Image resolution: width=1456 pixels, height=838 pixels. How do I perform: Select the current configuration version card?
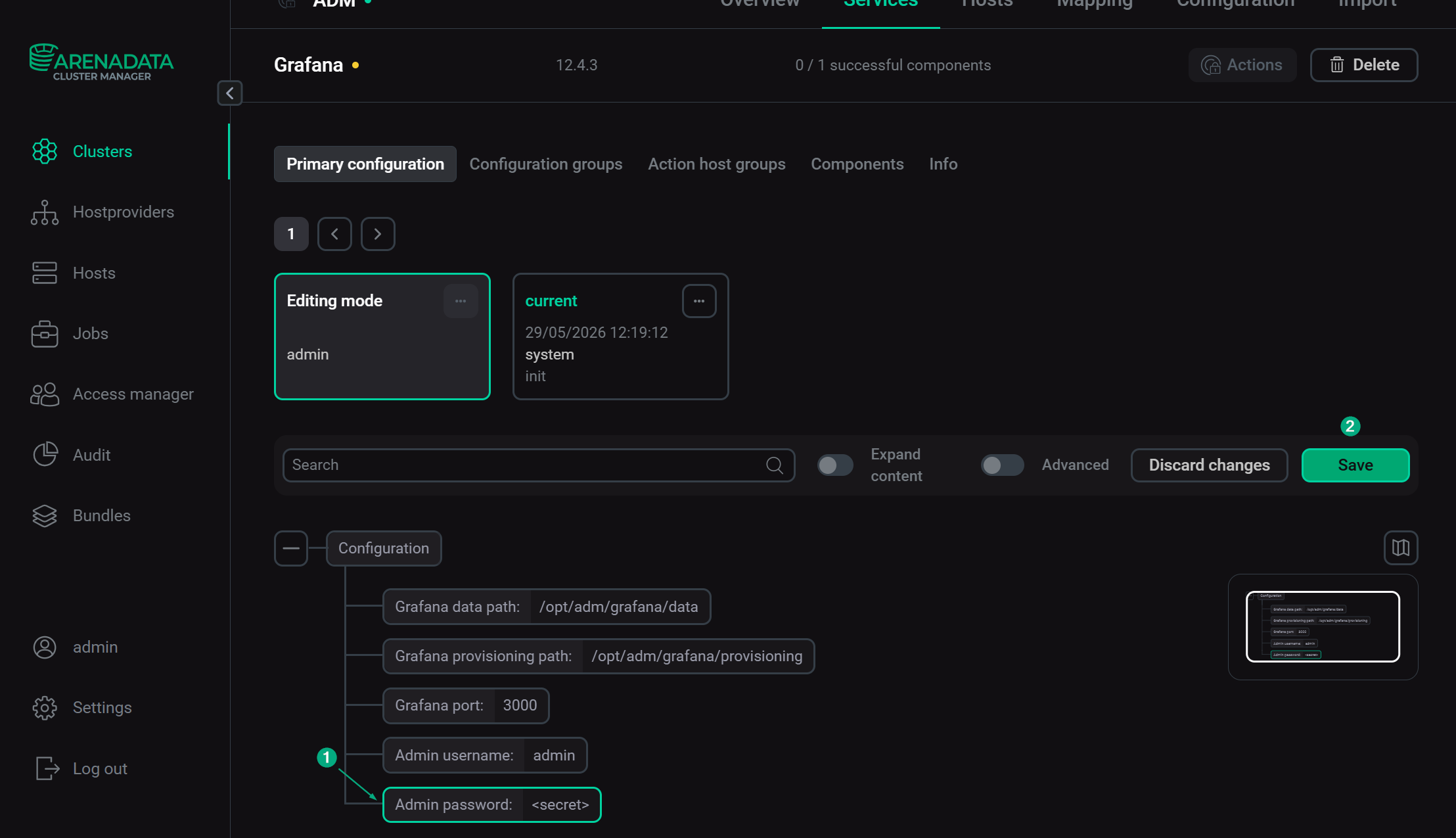pos(620,337)
